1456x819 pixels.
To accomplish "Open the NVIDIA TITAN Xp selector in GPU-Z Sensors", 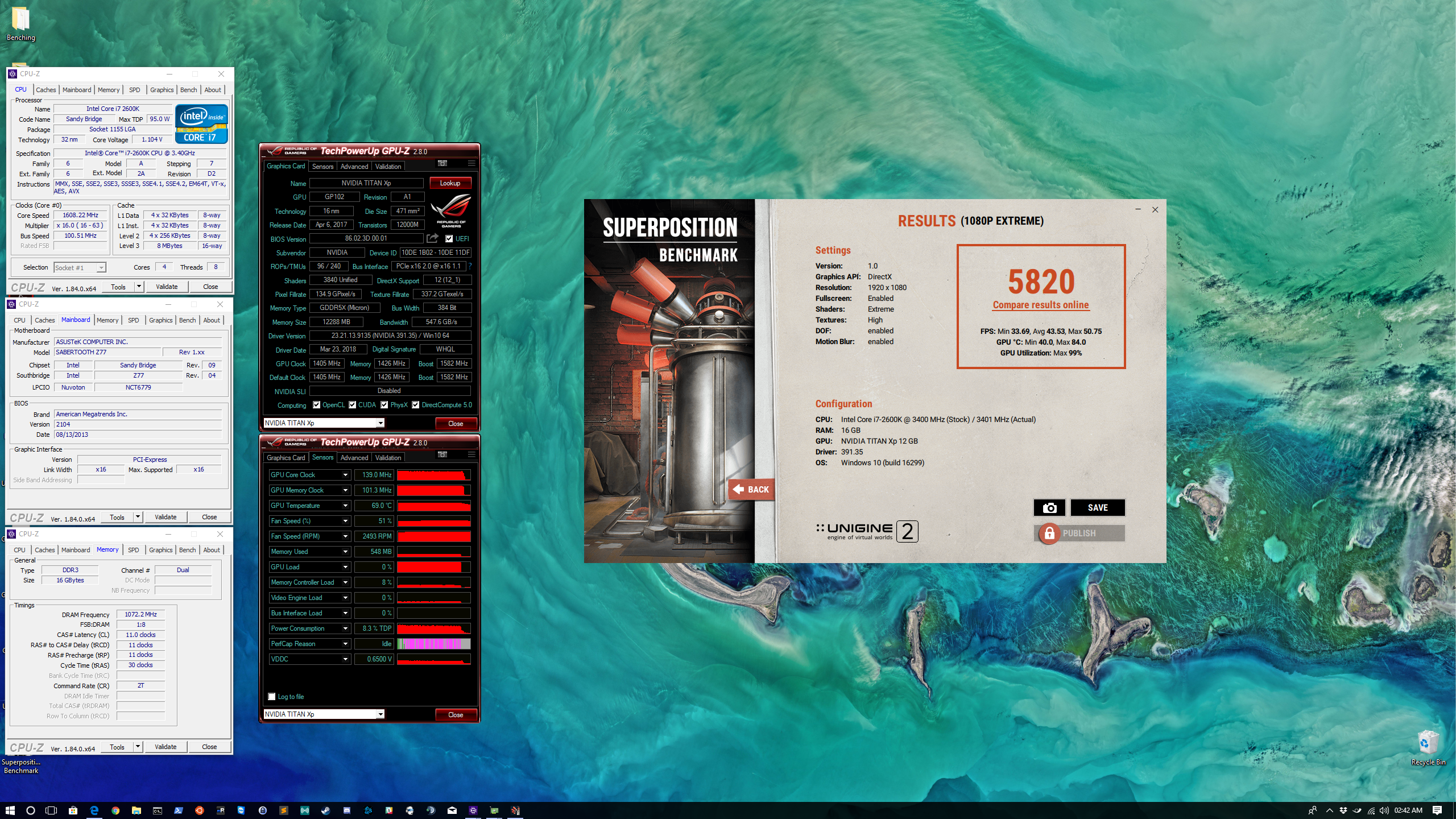I will [324, 714].
